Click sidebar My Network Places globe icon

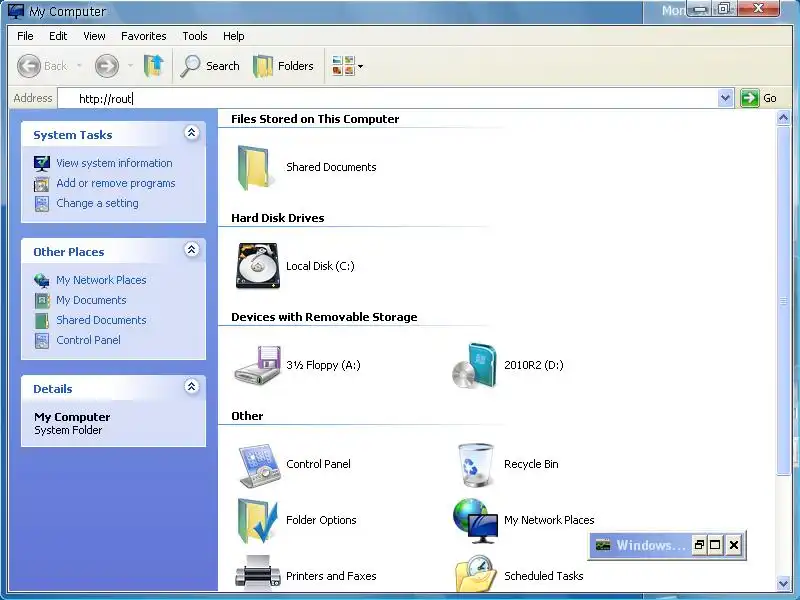[42, 280]
